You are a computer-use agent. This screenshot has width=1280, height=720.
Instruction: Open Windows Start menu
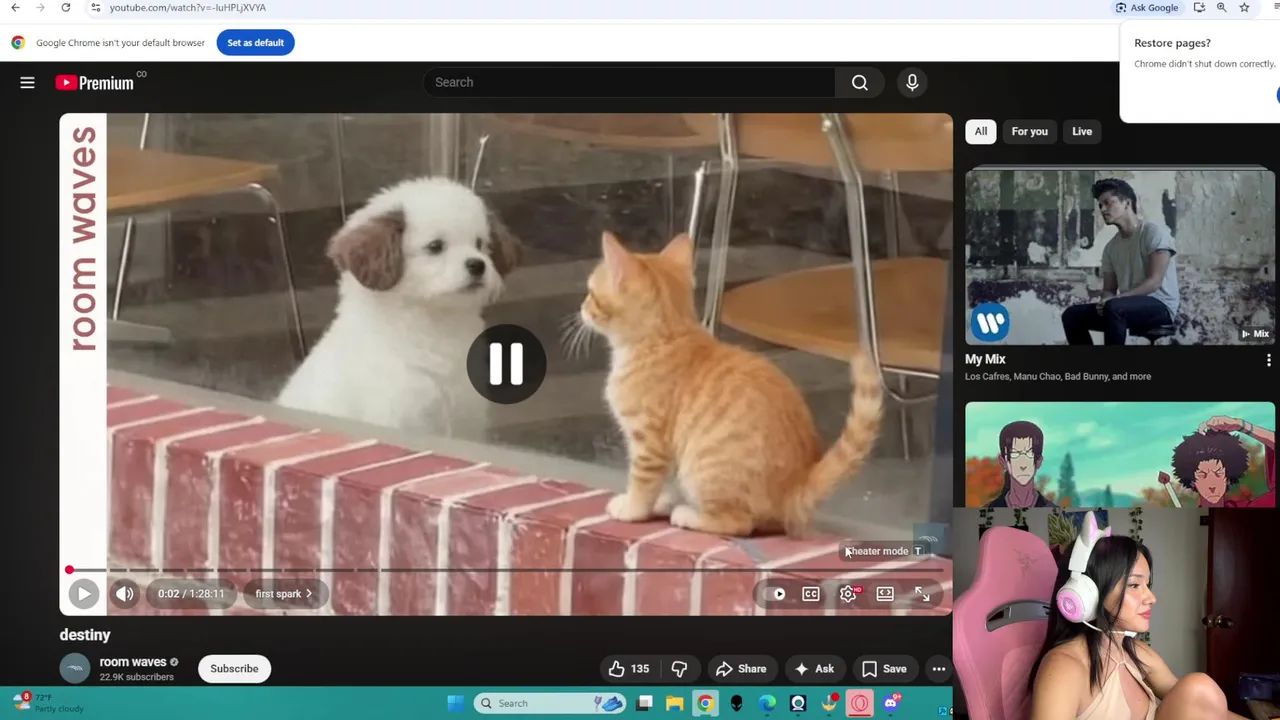click(455, 703)
